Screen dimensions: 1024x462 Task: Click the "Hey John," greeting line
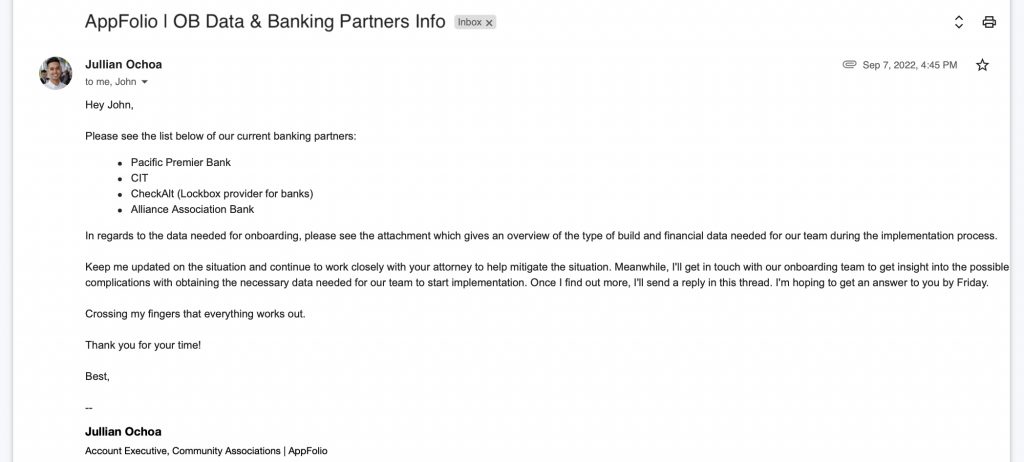click(109, 104)
